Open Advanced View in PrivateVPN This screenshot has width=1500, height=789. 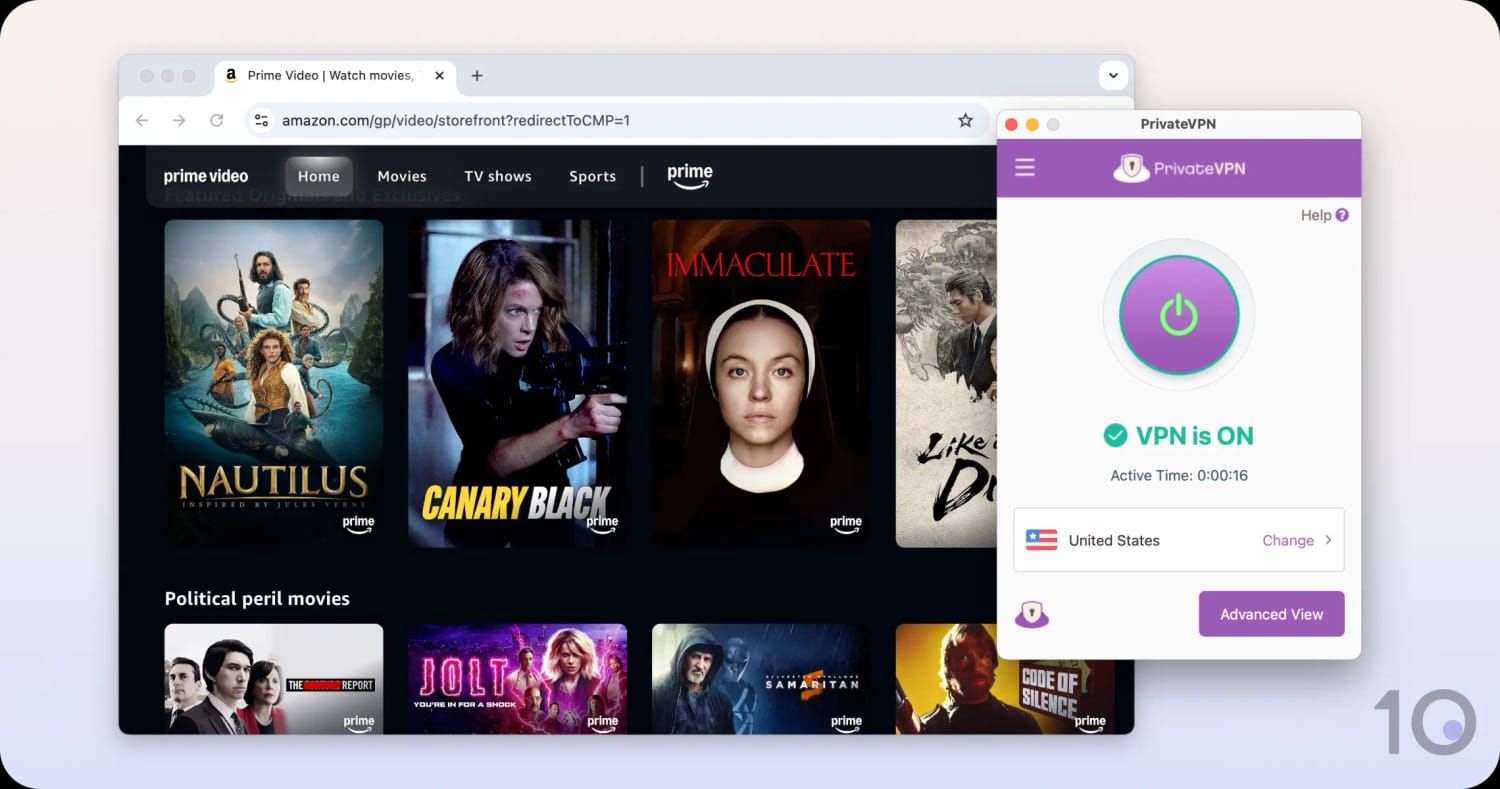point(1271,614)
